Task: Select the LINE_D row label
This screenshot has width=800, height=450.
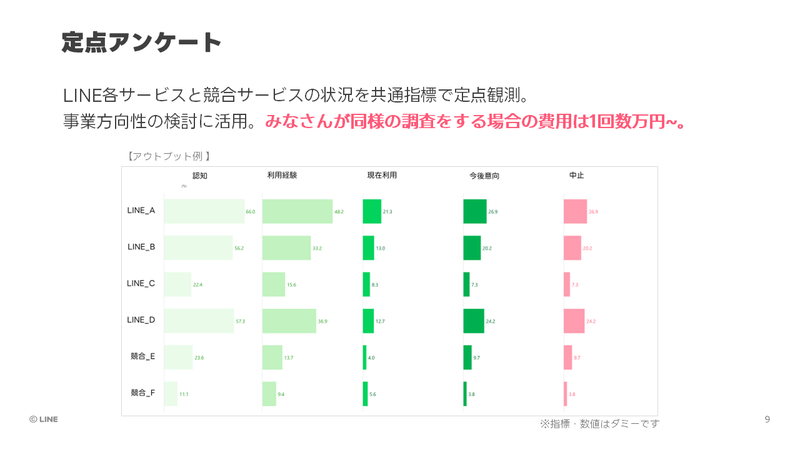Action: click(x=141, y=320)
